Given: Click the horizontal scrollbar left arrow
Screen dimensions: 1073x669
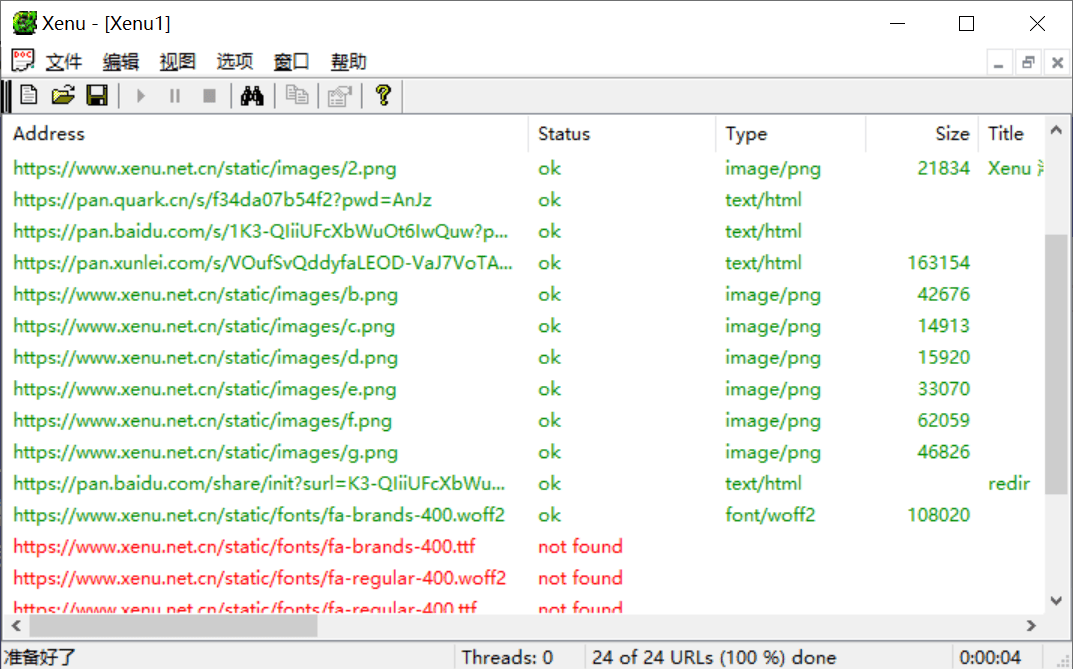Looking at the screenshot, I should [16, 625].
